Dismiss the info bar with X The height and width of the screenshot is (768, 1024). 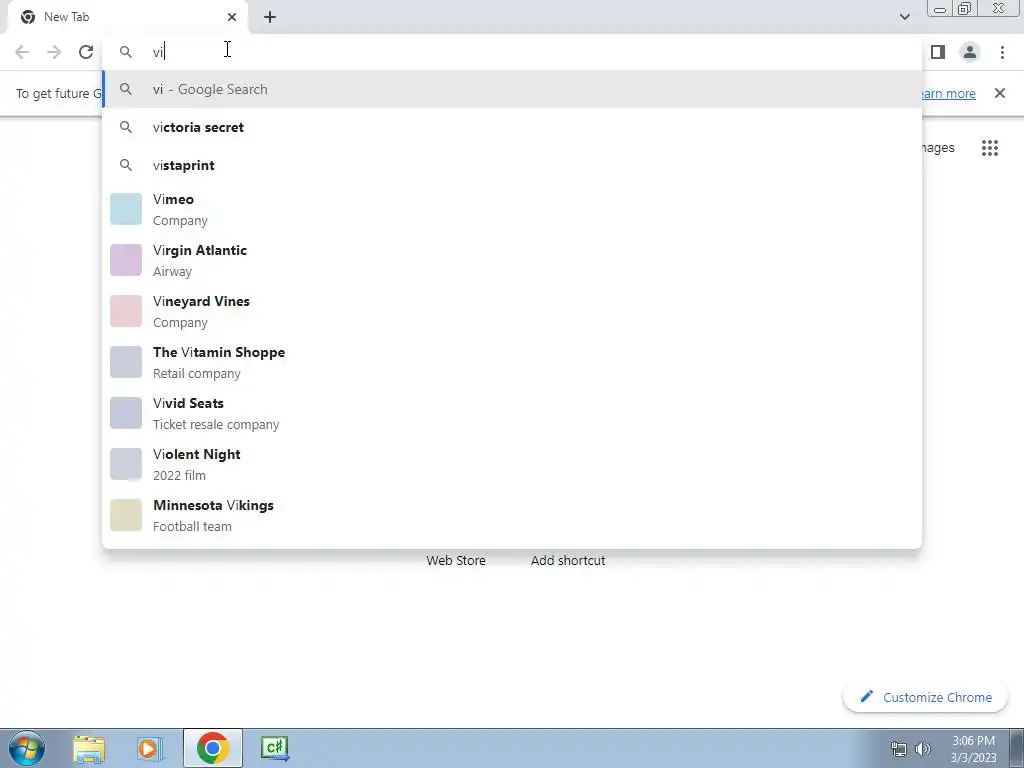point(1000,93)
